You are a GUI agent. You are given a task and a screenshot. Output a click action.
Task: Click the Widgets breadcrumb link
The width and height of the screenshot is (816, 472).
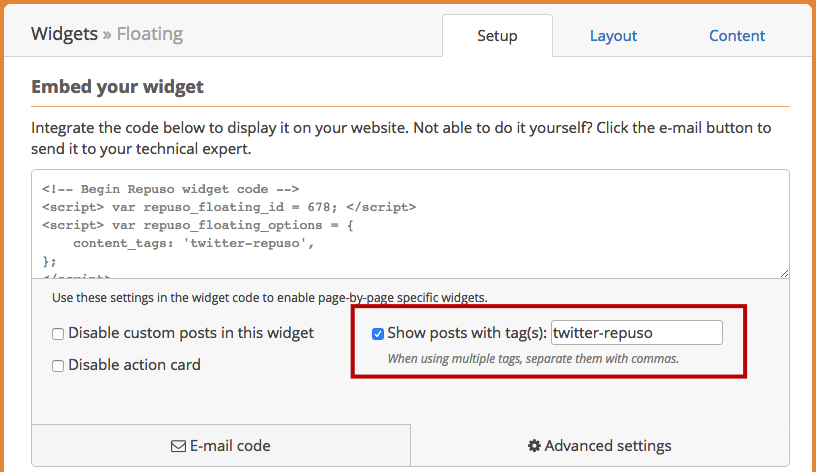(64, 34)
